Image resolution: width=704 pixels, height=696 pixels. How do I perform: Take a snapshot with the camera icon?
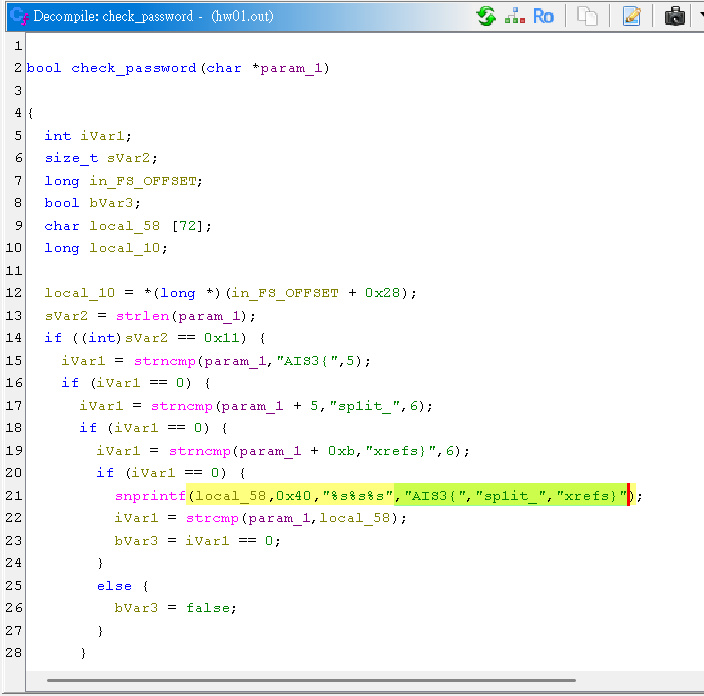(674, 17)
